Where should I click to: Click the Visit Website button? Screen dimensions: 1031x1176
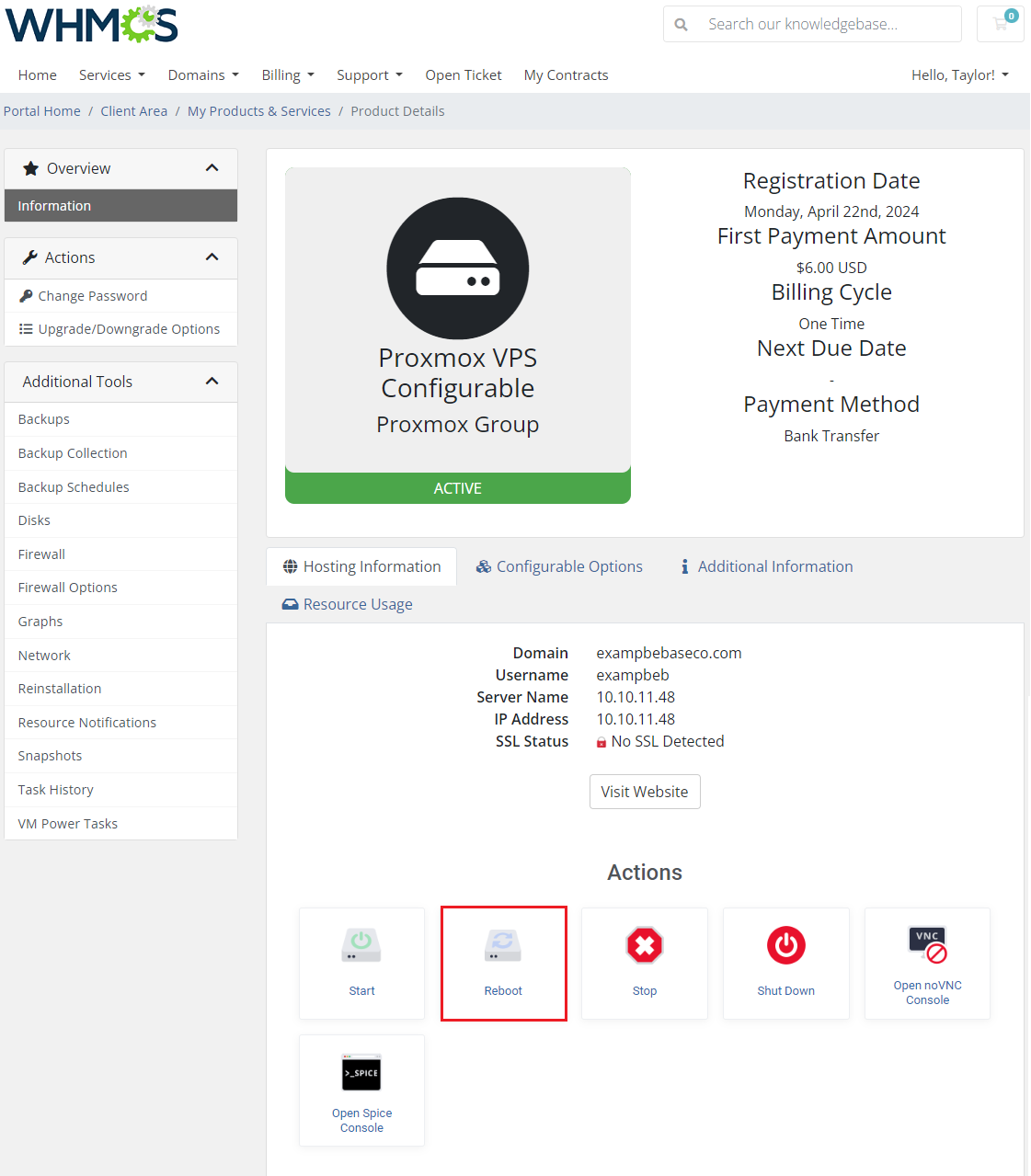click(645, 792)
